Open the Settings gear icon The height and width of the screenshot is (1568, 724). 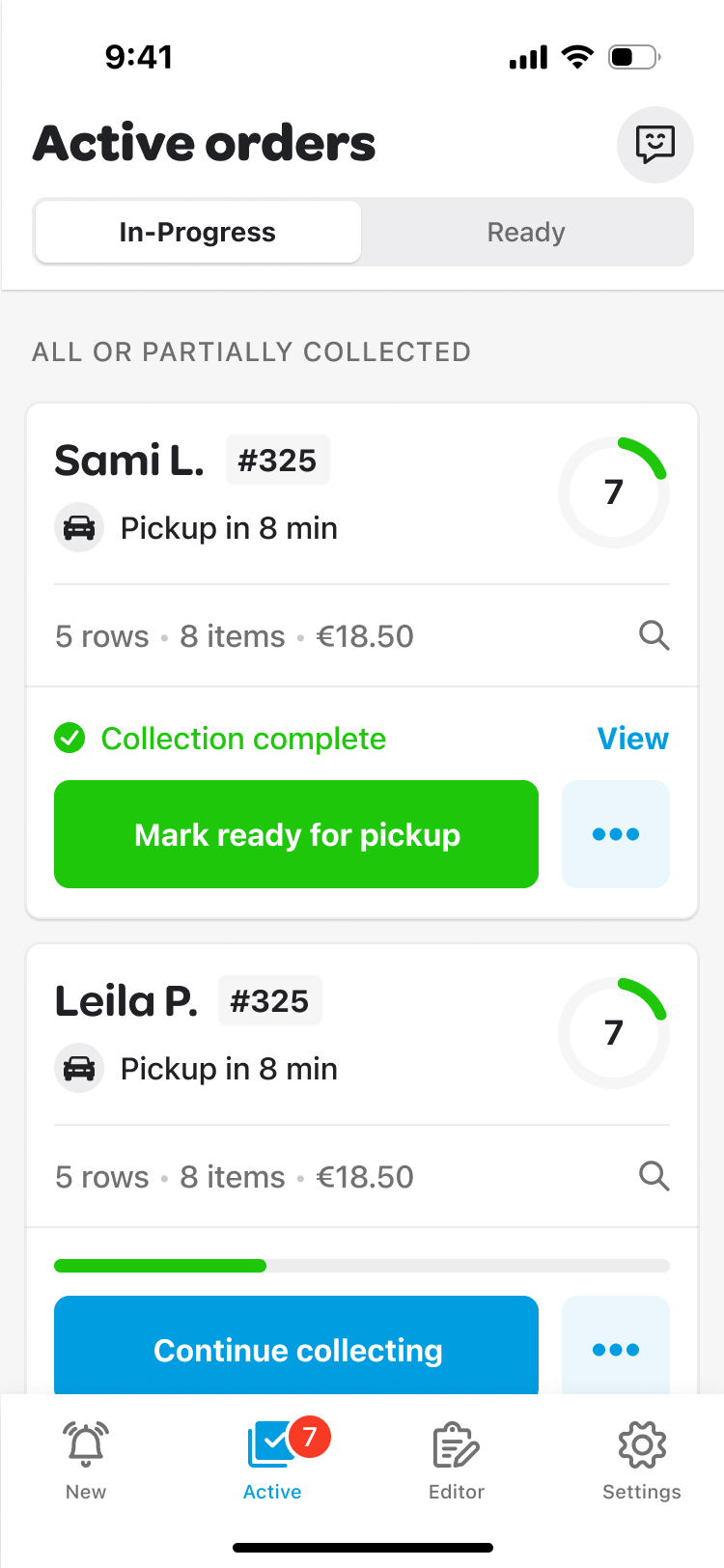click(642, 1445)
